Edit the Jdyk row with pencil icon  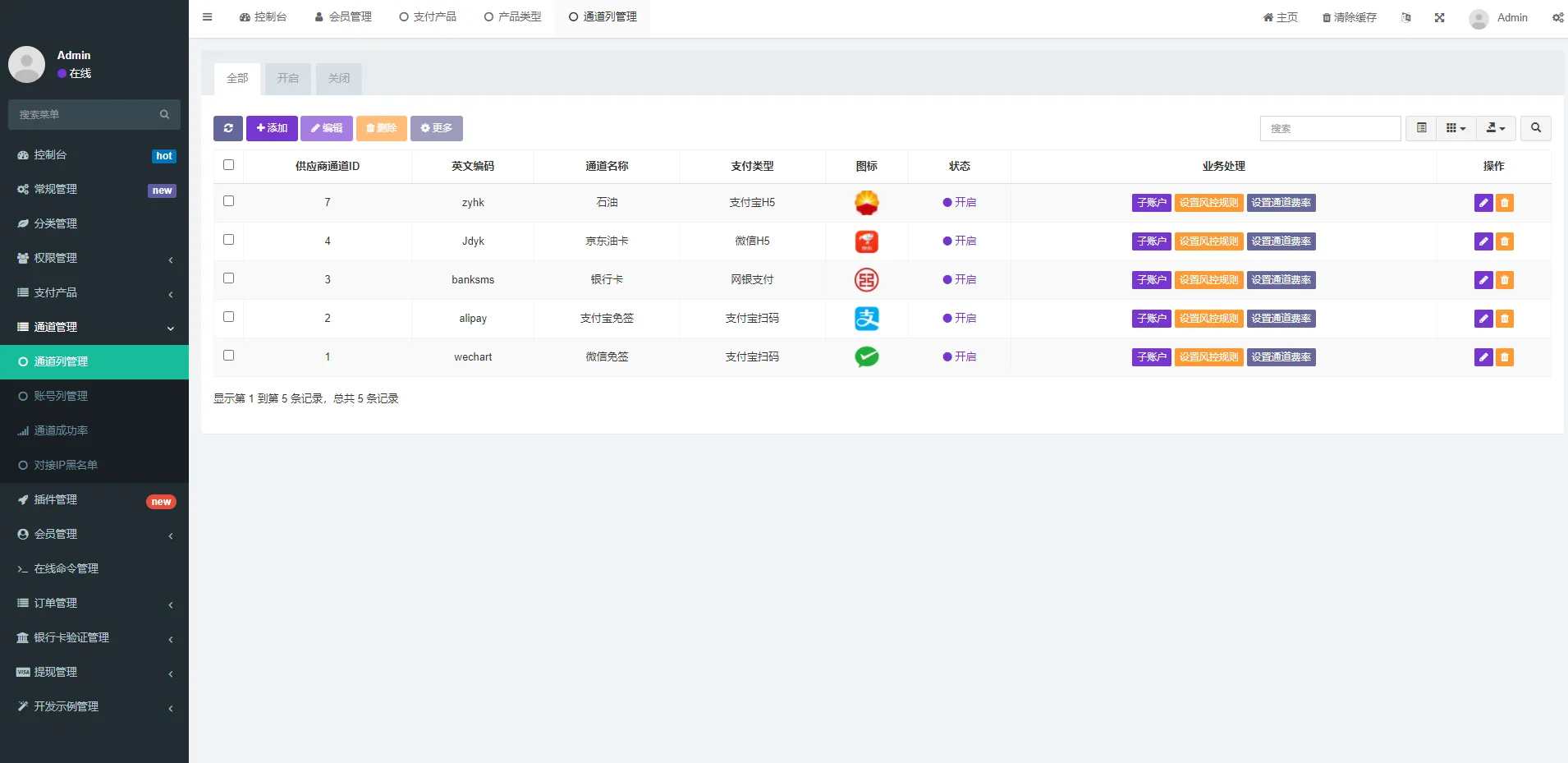(x=1483, y=241)
